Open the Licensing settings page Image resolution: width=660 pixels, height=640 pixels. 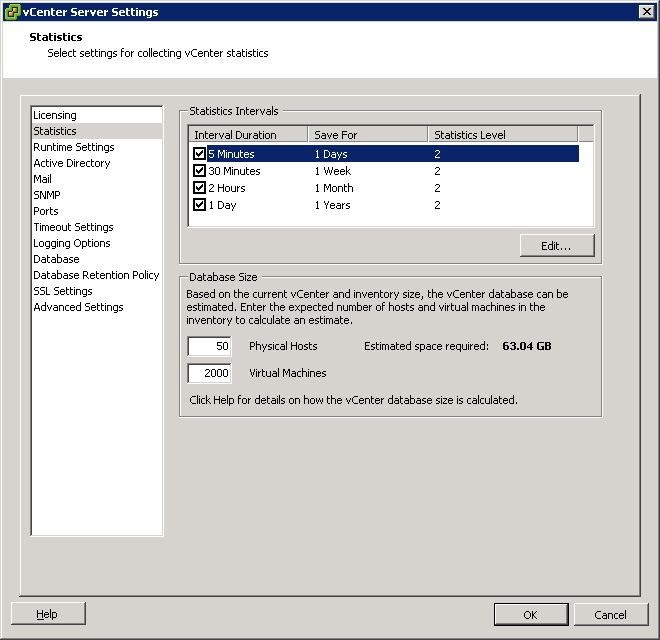coord(97,115)
